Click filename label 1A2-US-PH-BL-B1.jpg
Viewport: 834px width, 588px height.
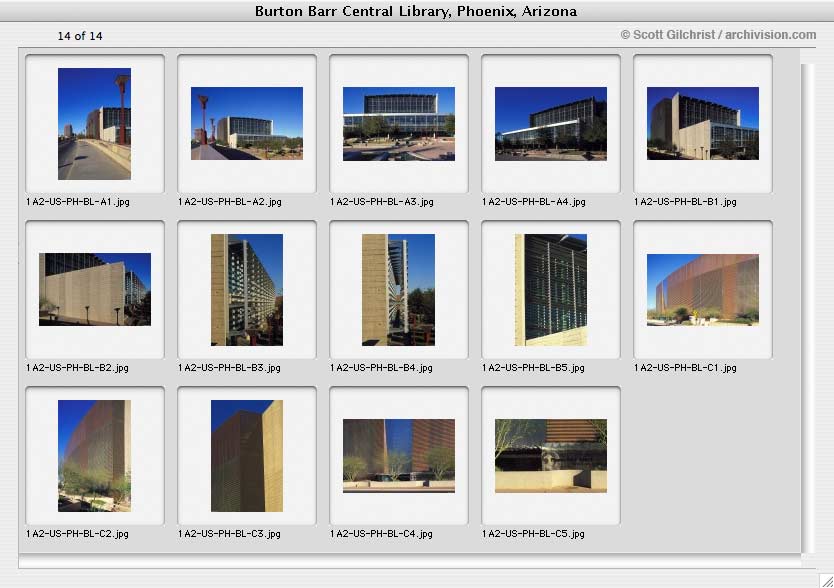click(x=685, y=202)
